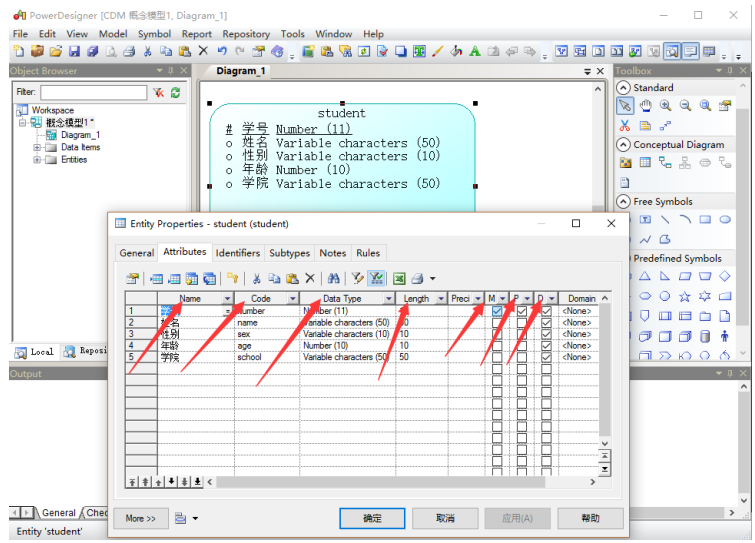
Task: Click the 帮助 help button
Action: (x=590, y=518)
